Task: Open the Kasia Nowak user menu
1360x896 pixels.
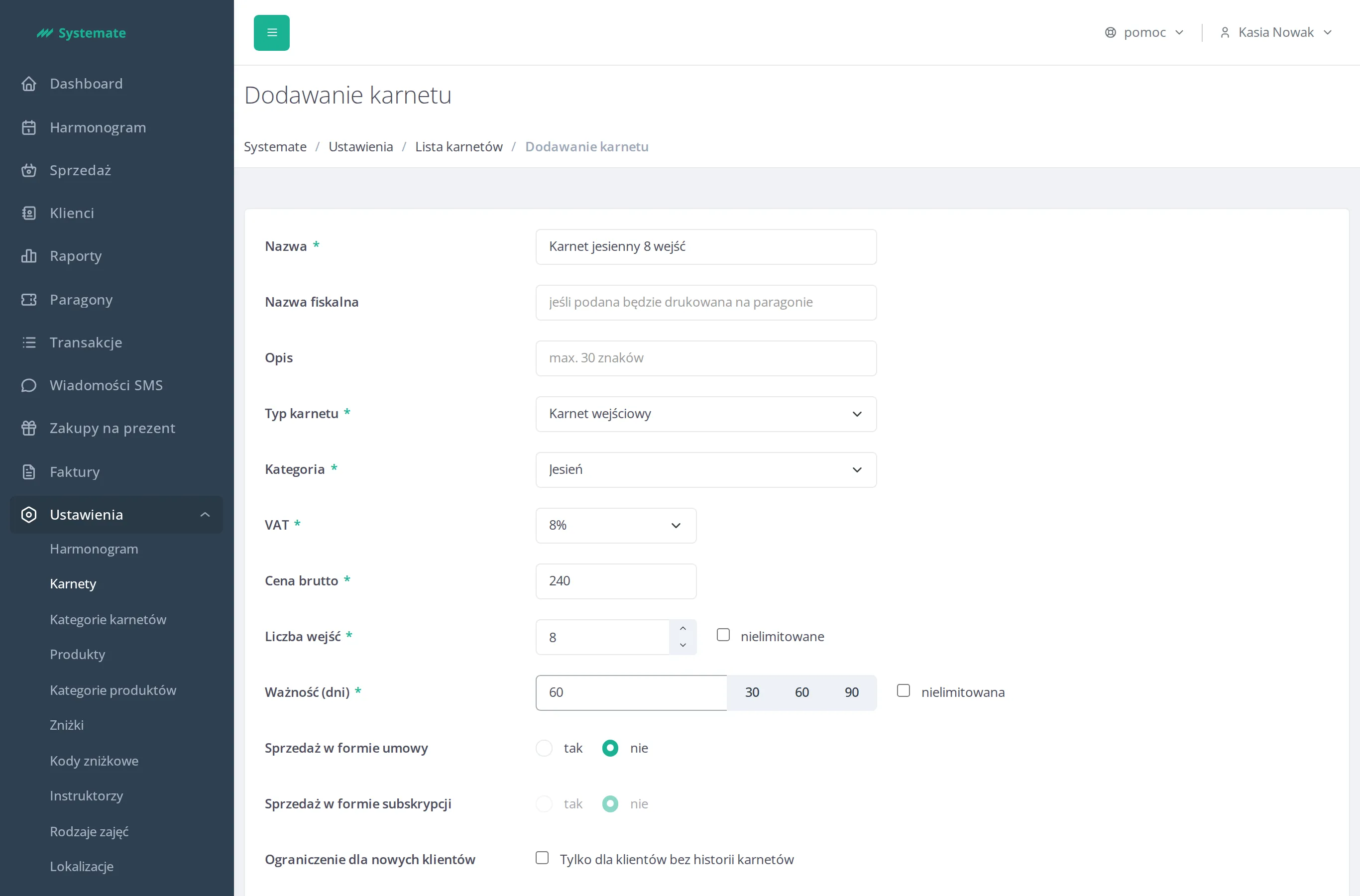Action: pos(1276,32)
